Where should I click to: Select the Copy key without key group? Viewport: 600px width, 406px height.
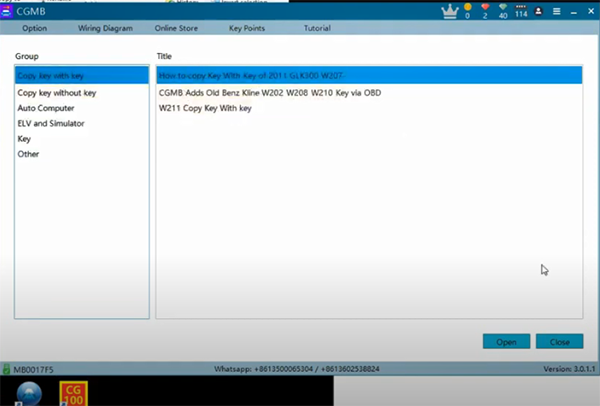(57, 93)
